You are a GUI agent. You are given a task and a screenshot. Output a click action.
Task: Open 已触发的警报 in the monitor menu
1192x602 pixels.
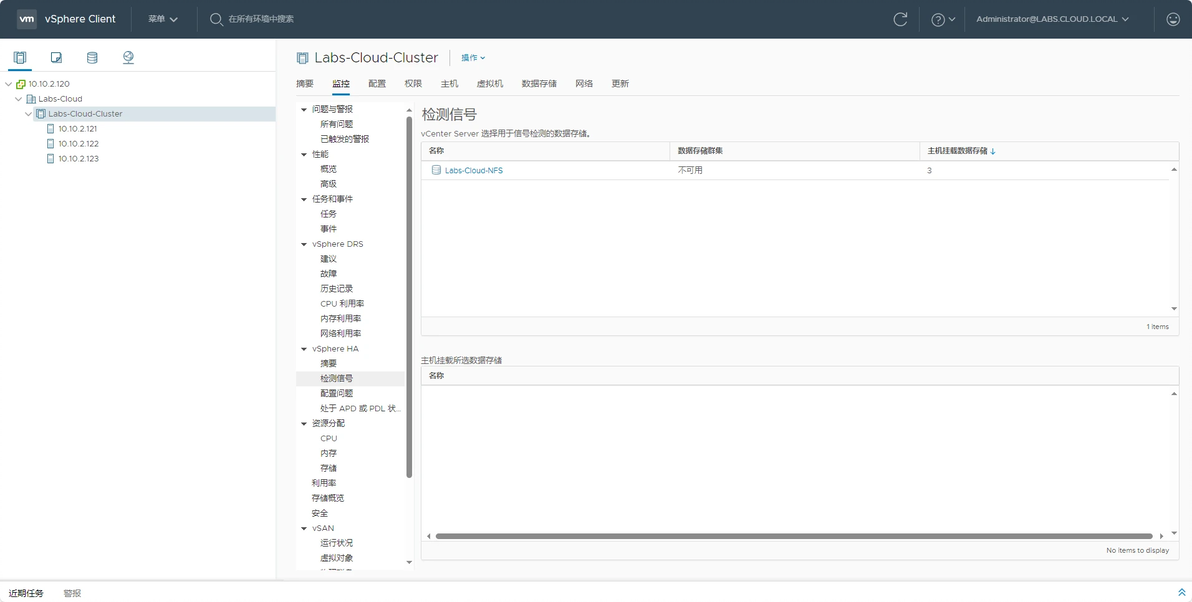pyautogui.click(x=344, y=139)
